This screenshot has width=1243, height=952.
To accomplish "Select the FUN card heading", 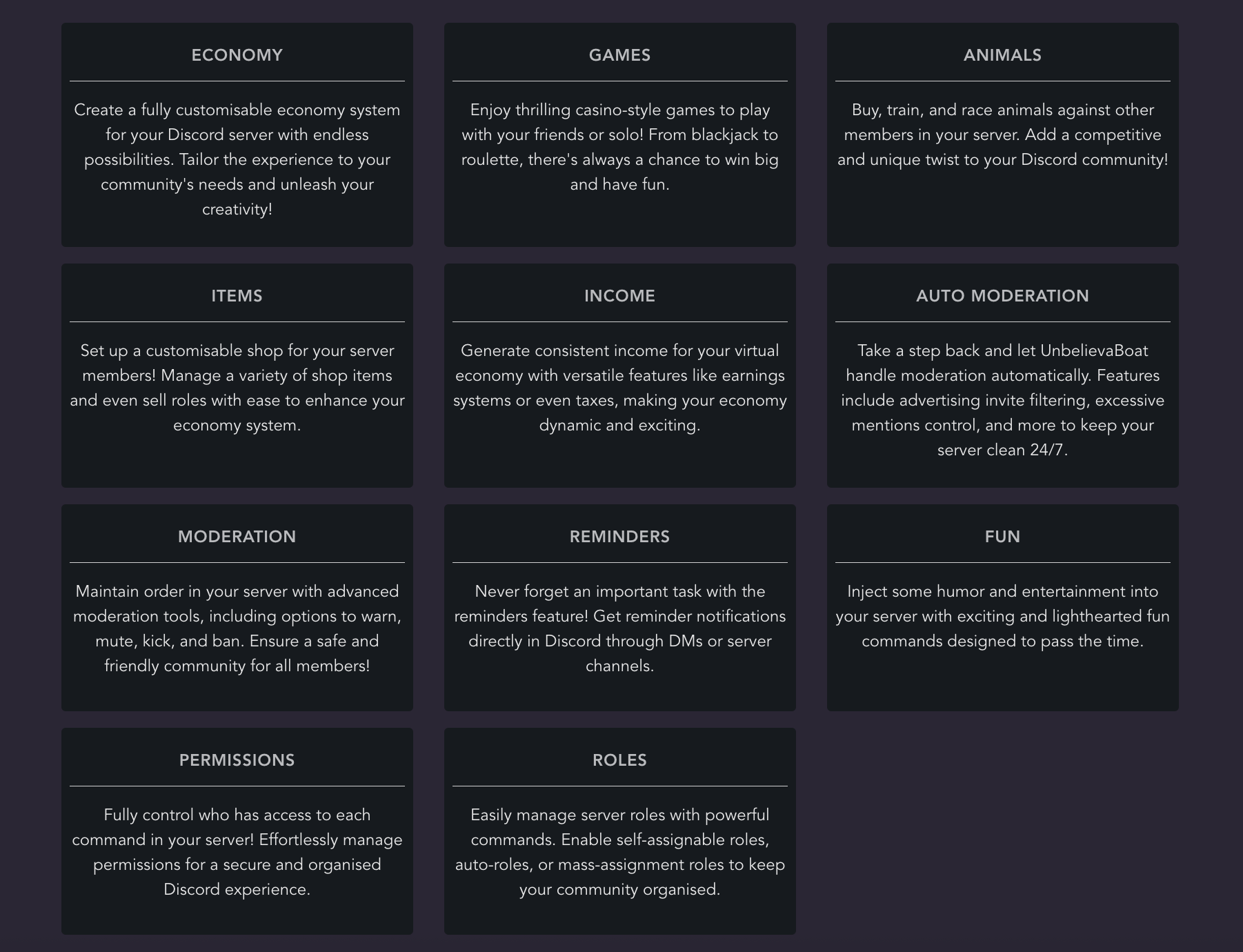I will pyautogui.click(x=1002, y=537).
